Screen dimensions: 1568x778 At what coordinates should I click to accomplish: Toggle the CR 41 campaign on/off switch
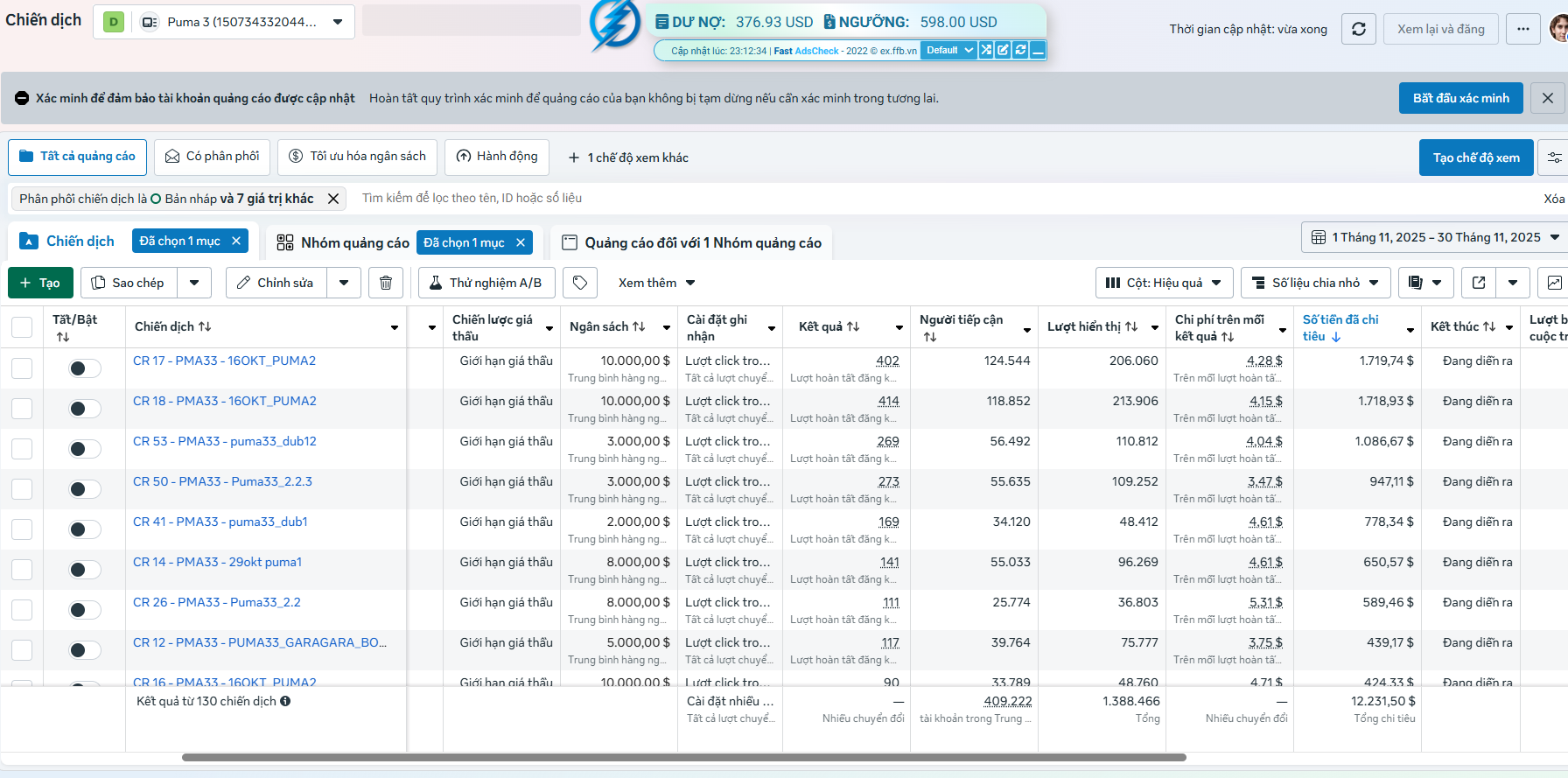[85, 529]
